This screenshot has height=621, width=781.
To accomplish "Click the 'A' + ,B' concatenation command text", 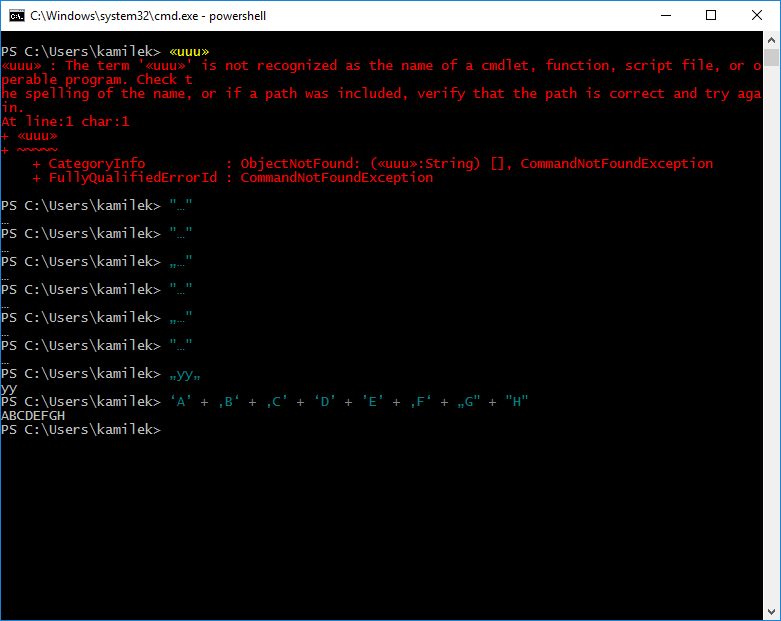I will [x=349, y=402].
